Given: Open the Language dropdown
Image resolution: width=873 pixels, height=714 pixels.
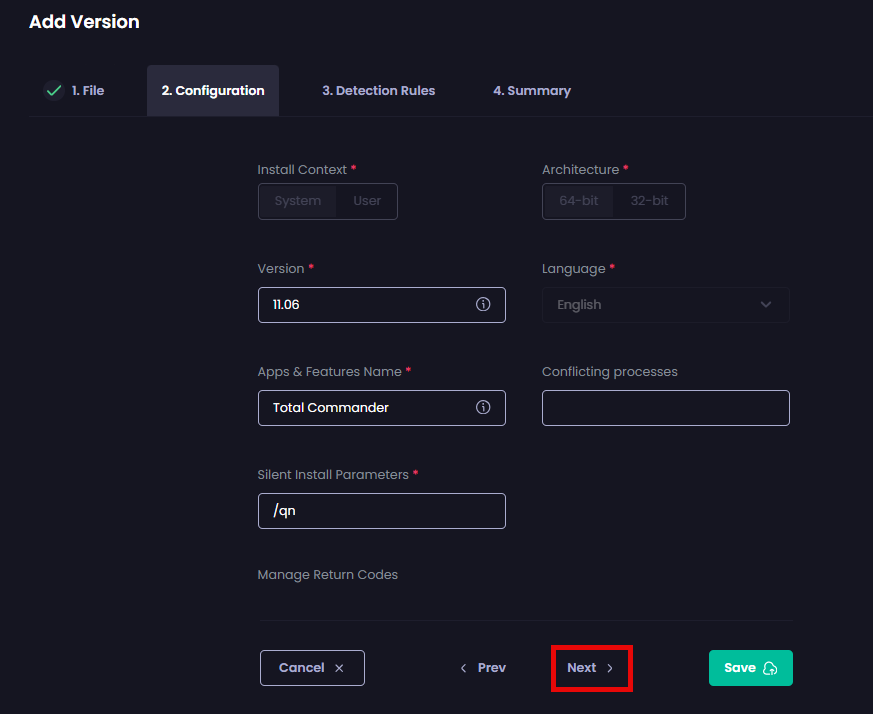Looking at the screenshot, I should 665,305.
